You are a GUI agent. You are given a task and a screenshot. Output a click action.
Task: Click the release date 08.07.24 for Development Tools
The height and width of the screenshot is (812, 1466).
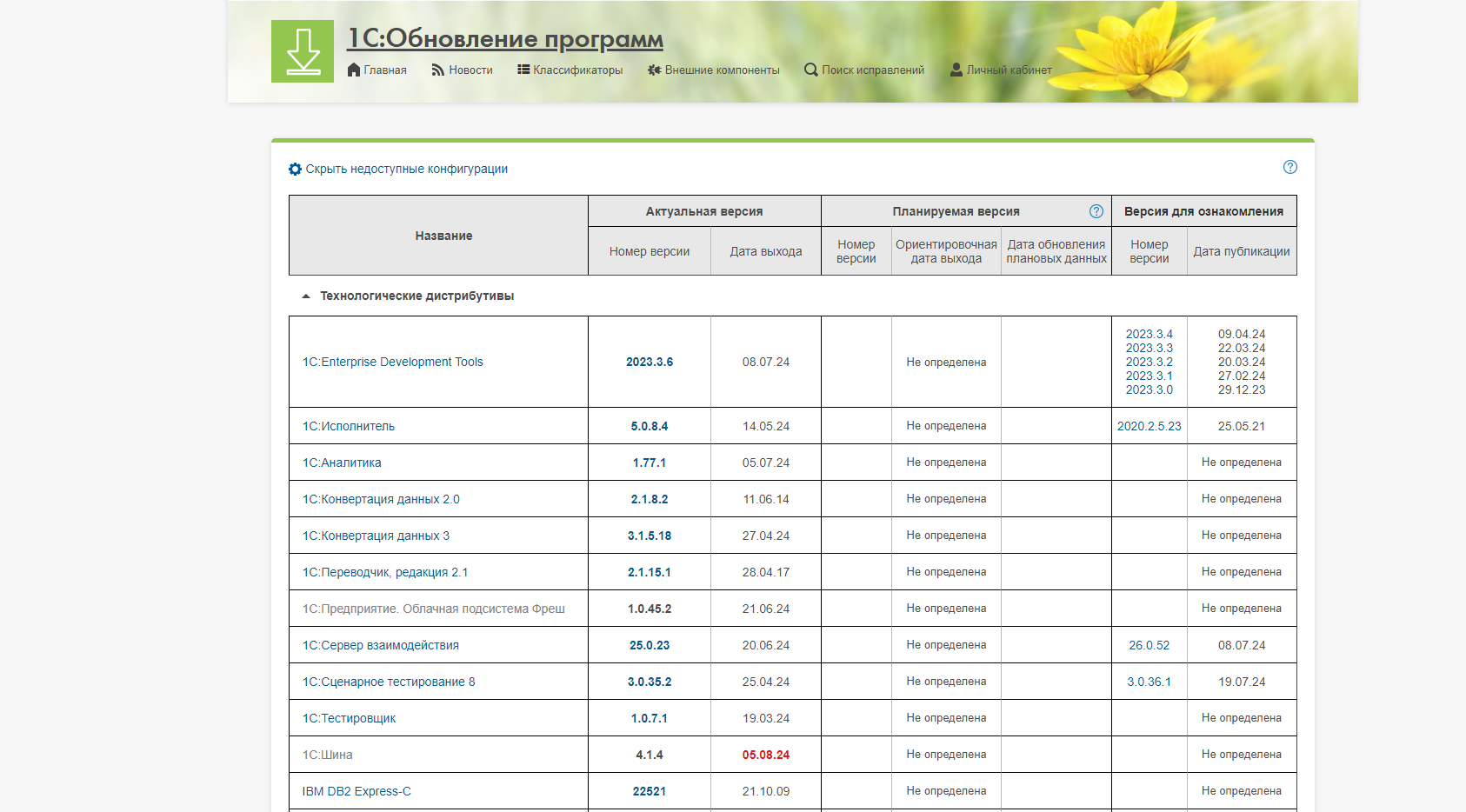[x=766, y=362]
